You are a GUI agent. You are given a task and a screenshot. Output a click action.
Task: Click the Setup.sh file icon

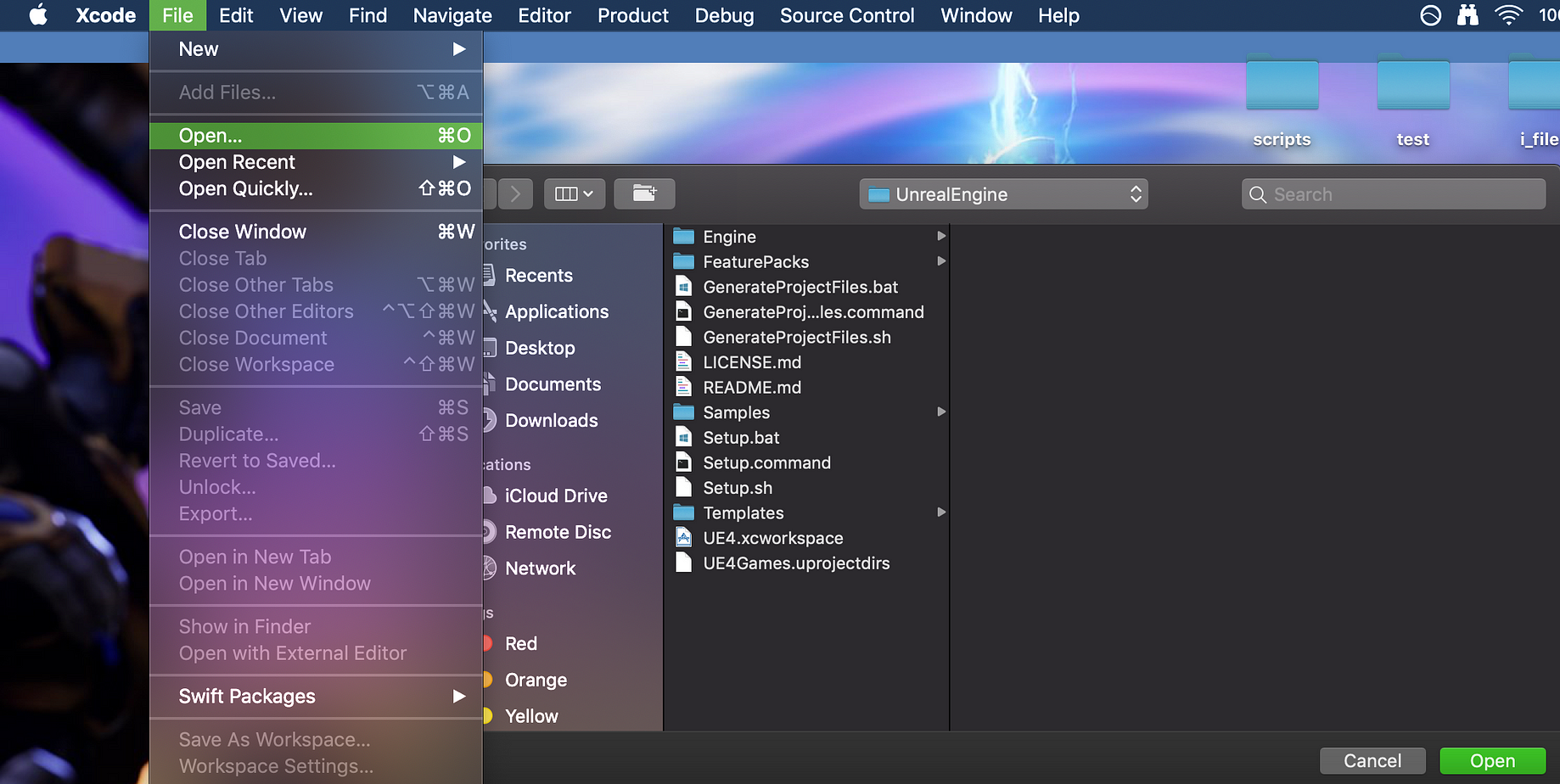coord(683,488)
